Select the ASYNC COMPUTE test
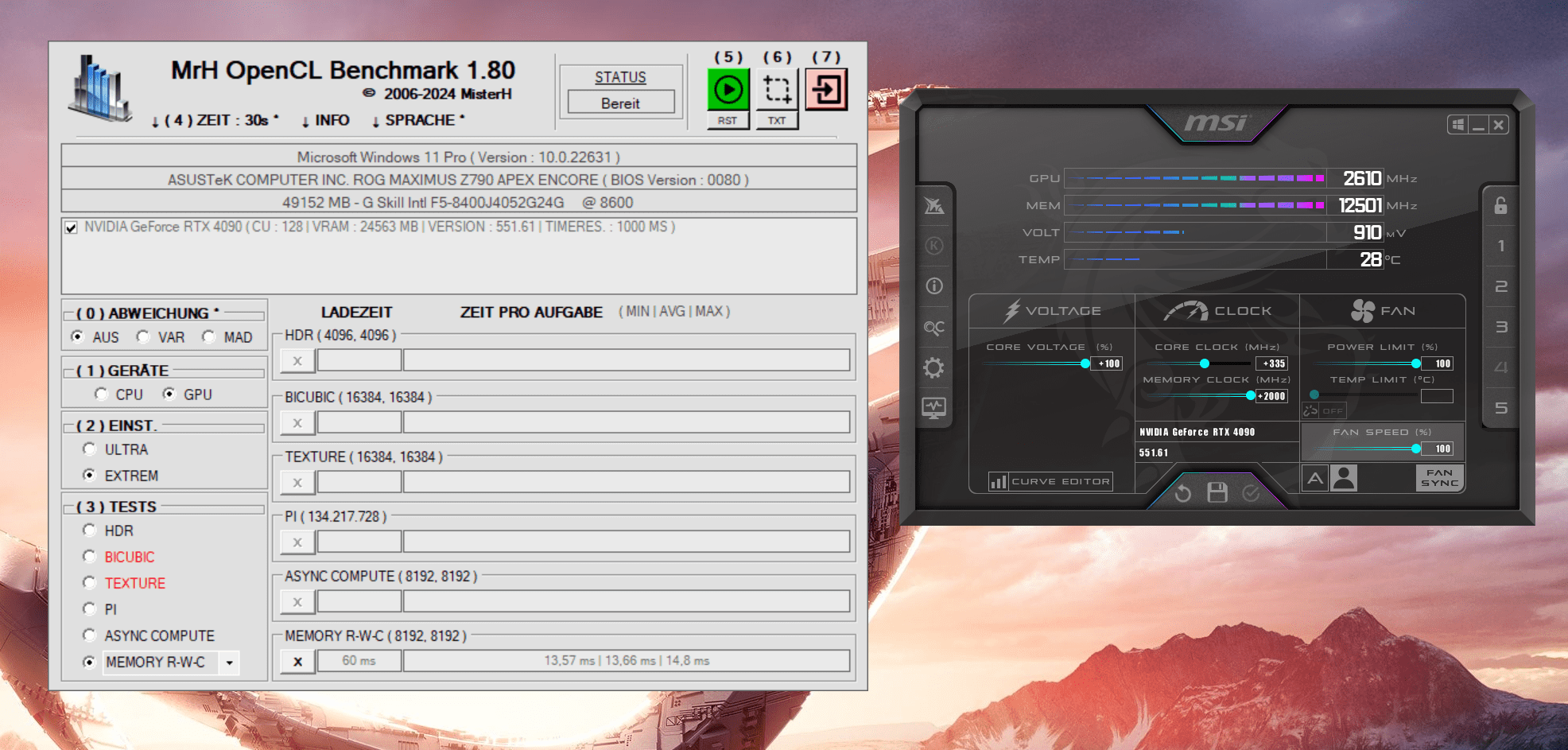1568x750 pixels. [x=89, y=635]
